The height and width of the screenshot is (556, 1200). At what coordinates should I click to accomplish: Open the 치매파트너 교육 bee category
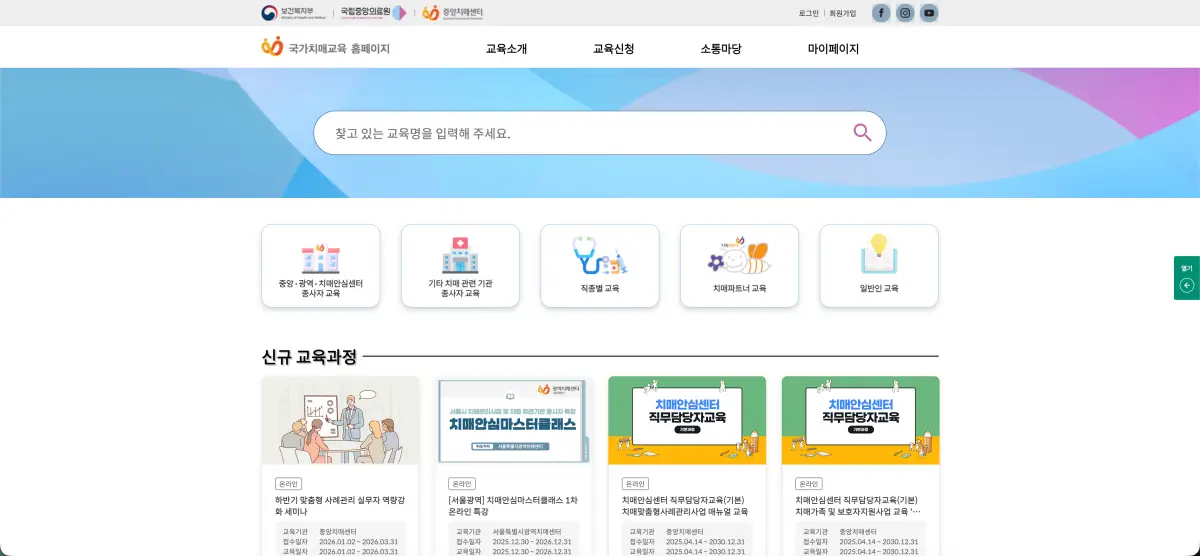(x=739, y=266)
